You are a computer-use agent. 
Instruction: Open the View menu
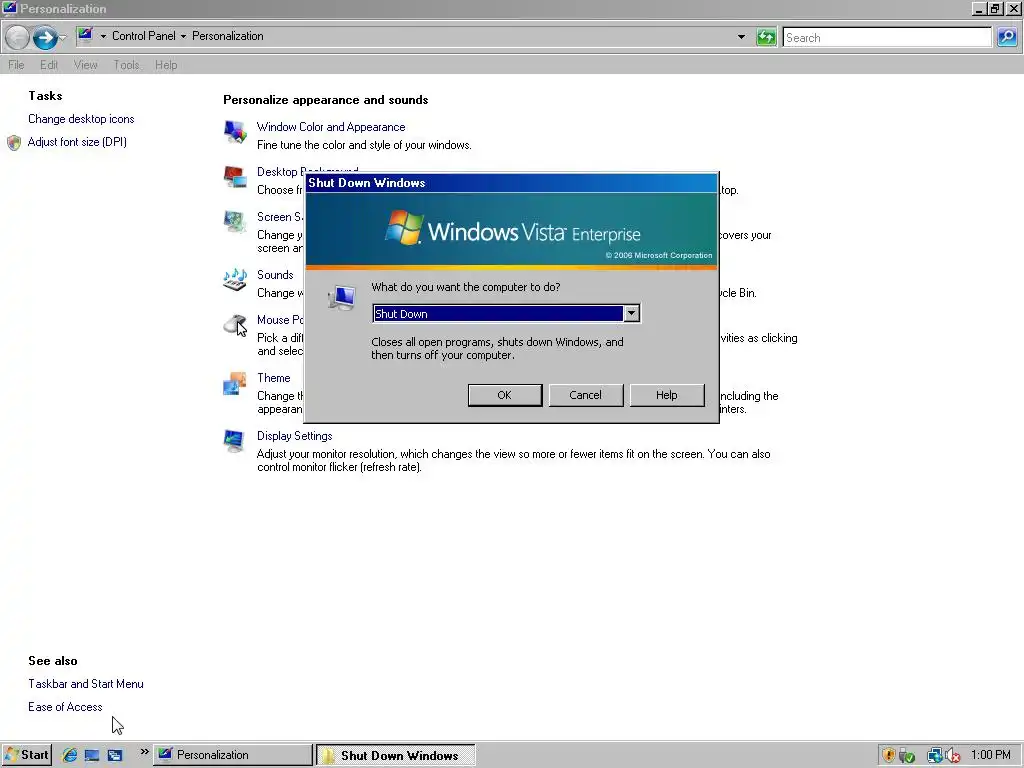pyautogui.click(x=86, y=65)
